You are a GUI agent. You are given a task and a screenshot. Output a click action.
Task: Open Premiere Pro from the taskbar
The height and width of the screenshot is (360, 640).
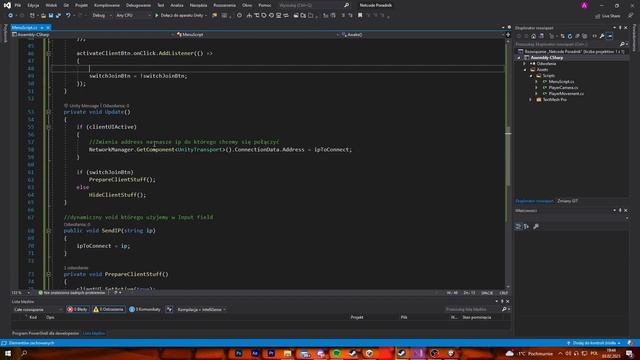(271, 353)
